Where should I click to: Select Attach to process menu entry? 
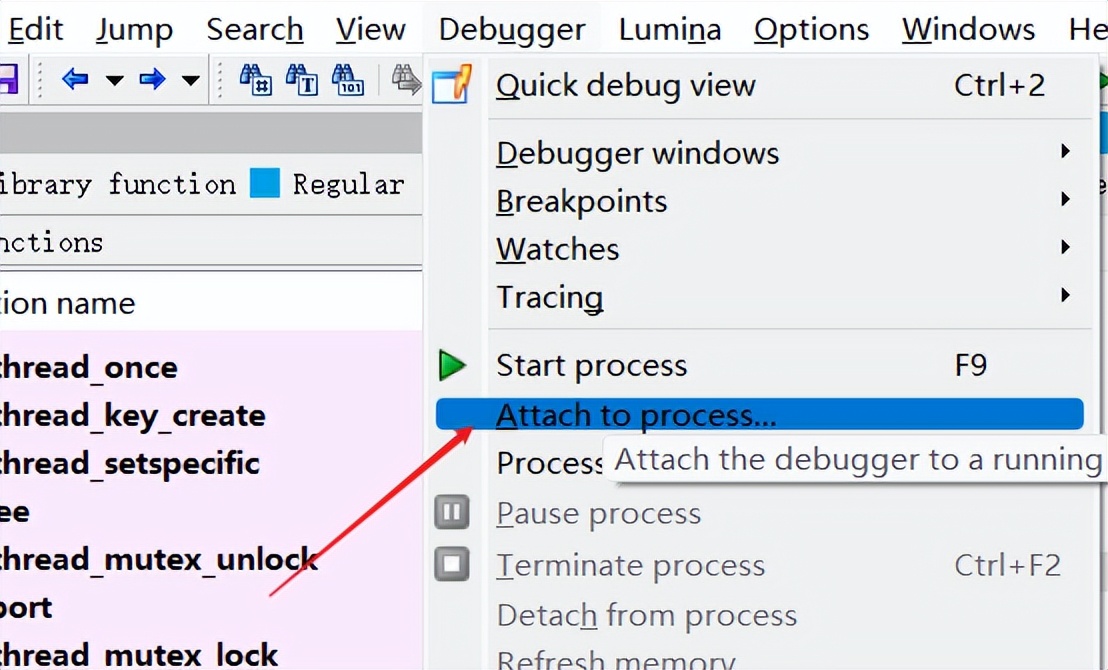pos(636,414)
